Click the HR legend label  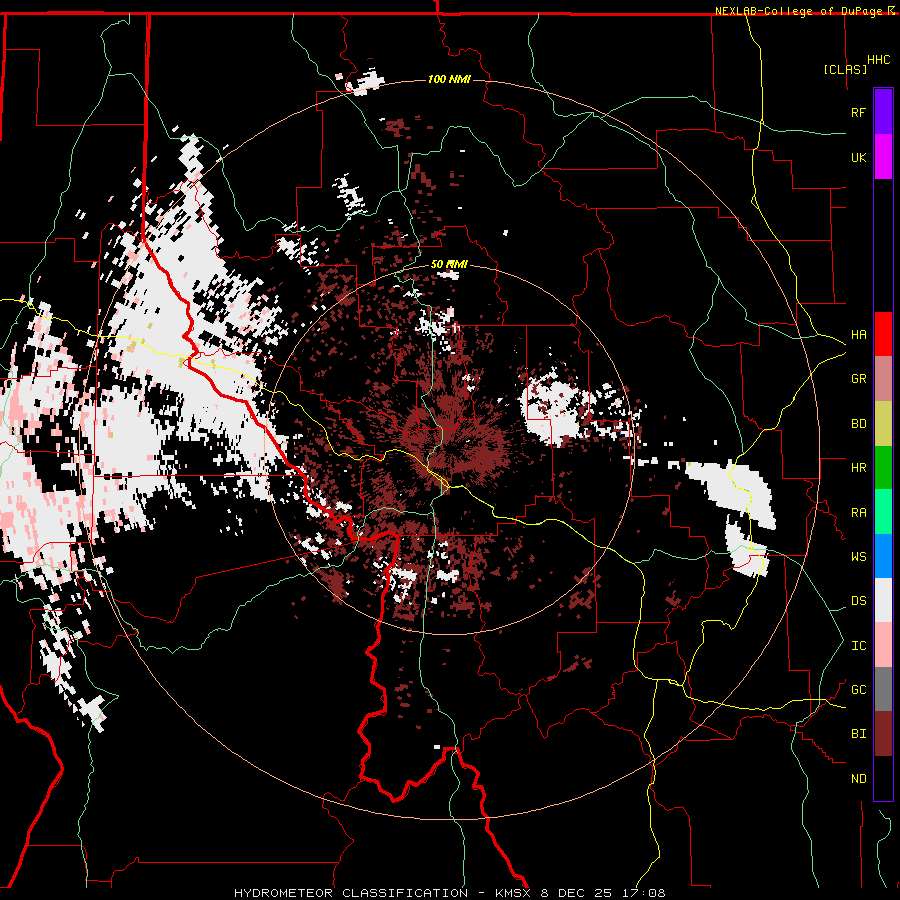click(x=859, y=468)
